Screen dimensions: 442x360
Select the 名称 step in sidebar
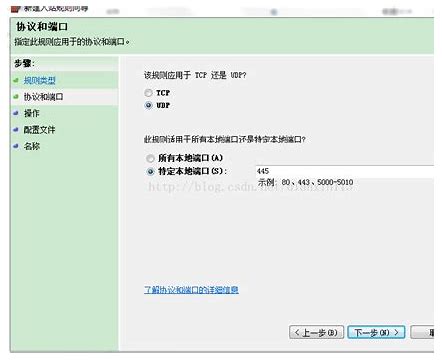[32, 146]
